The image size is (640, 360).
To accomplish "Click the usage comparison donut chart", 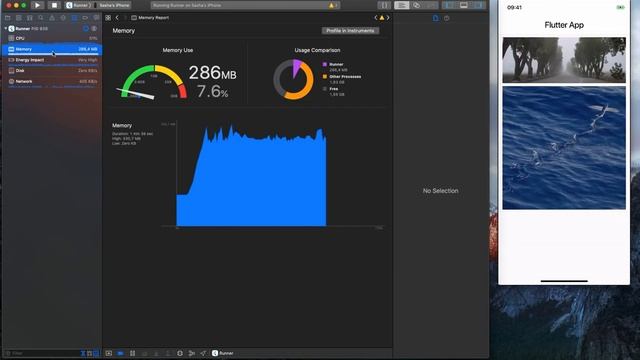I will coord(293,80).
